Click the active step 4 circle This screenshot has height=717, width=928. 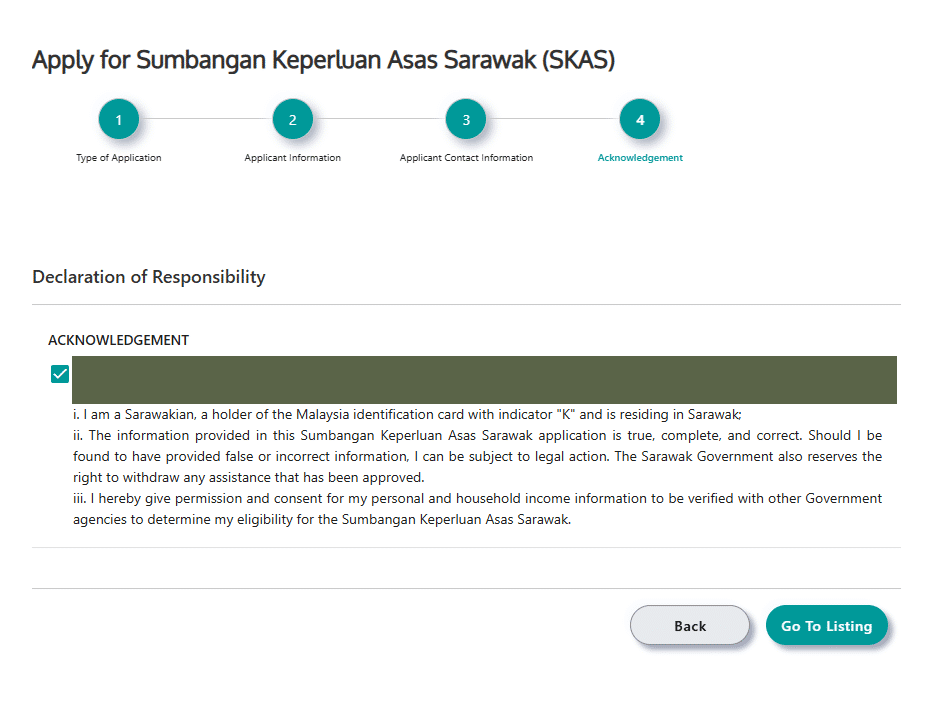(x=640, y=120)
